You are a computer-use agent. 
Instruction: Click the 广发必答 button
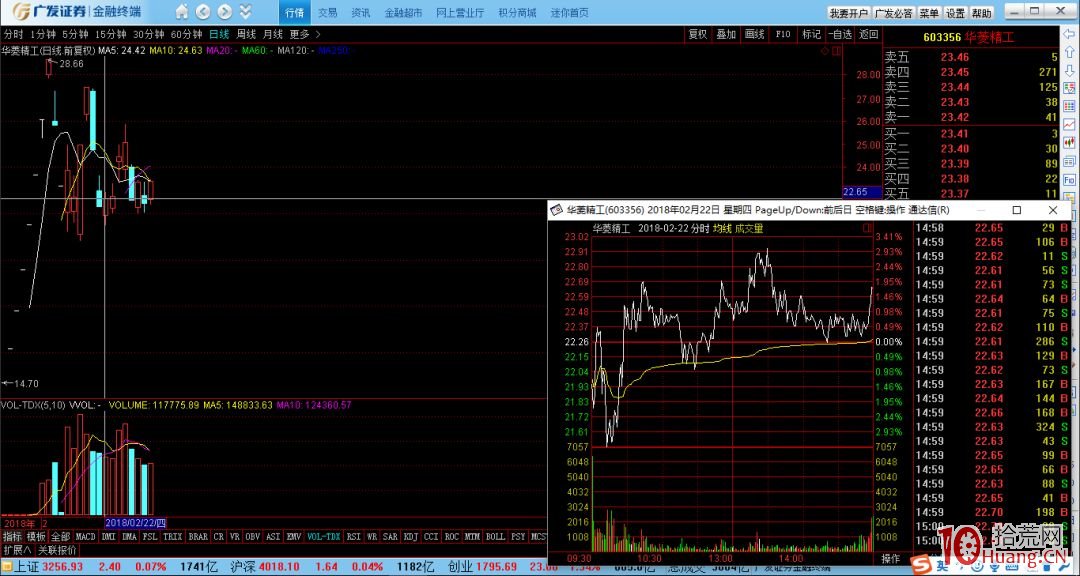click(x=894, y=13)
